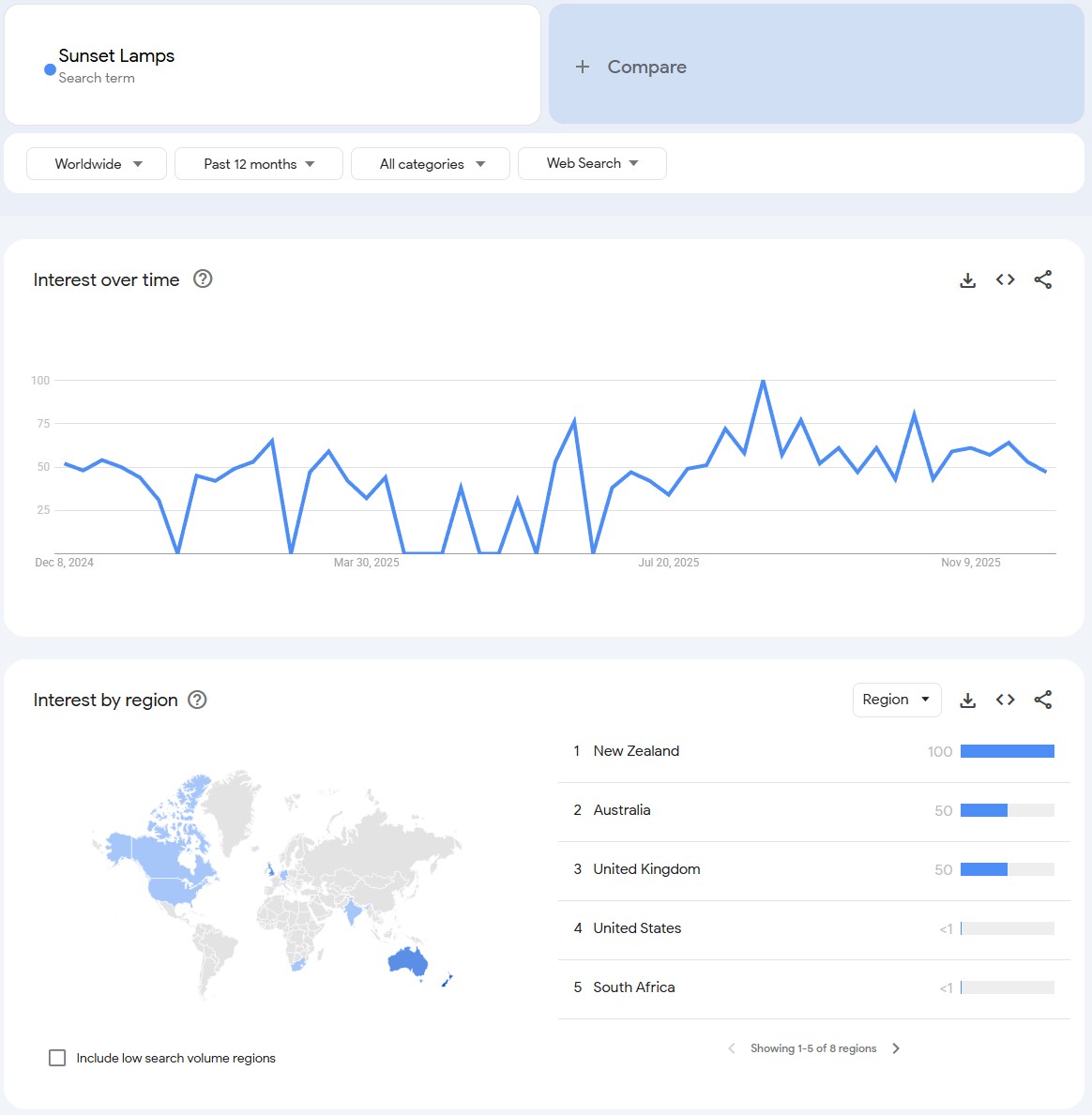Open help for Interest by region

click(x=197, y=700)
